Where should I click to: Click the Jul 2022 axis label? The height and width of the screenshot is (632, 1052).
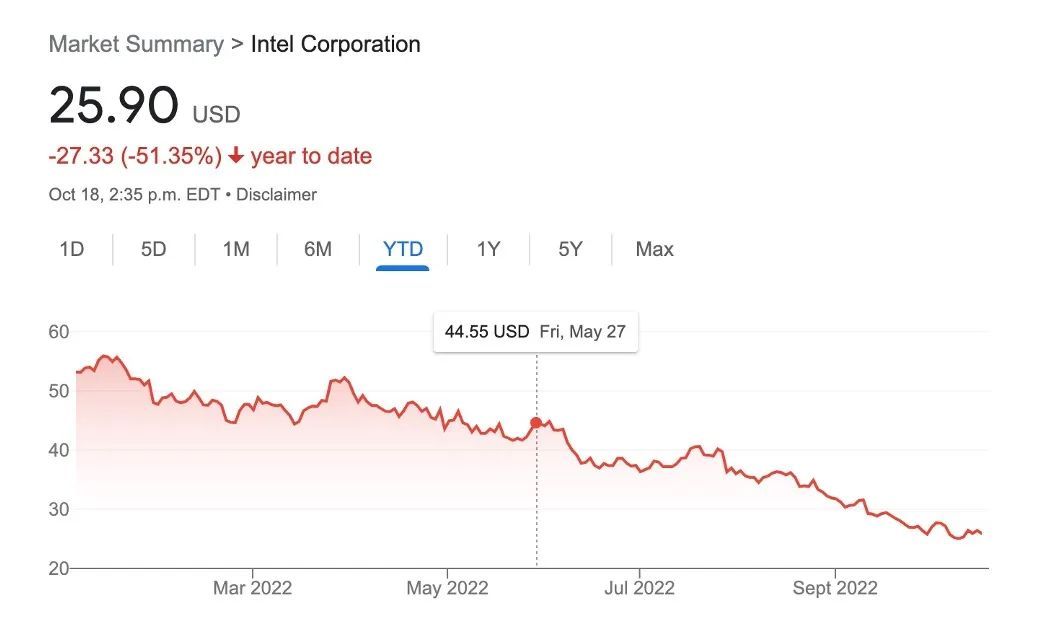coord(639,588)
